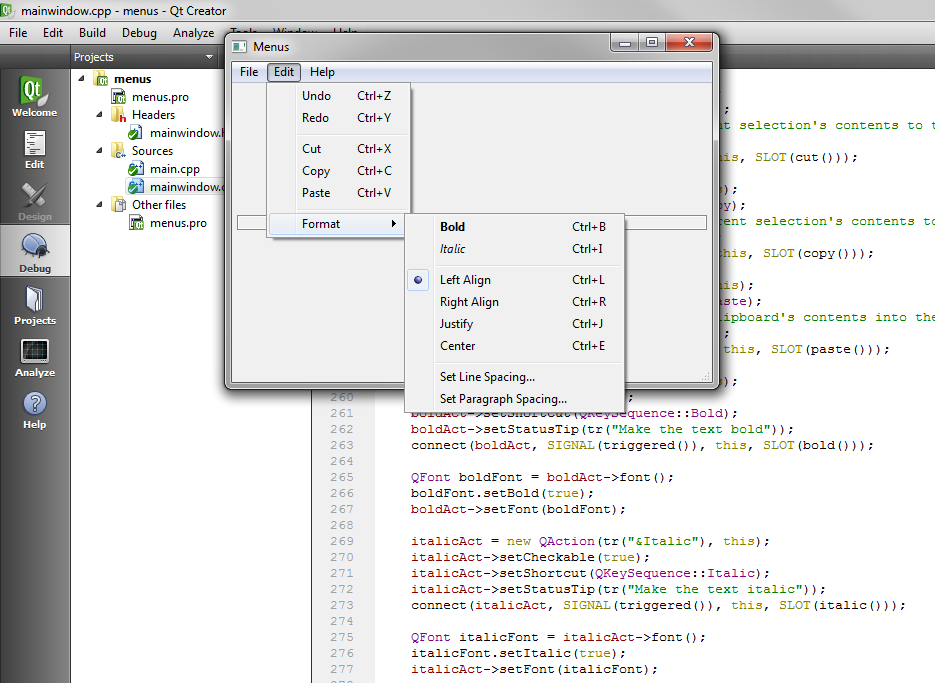Switch to Edit mode icon
935x683 pixels.
click(x=34, y=149)
